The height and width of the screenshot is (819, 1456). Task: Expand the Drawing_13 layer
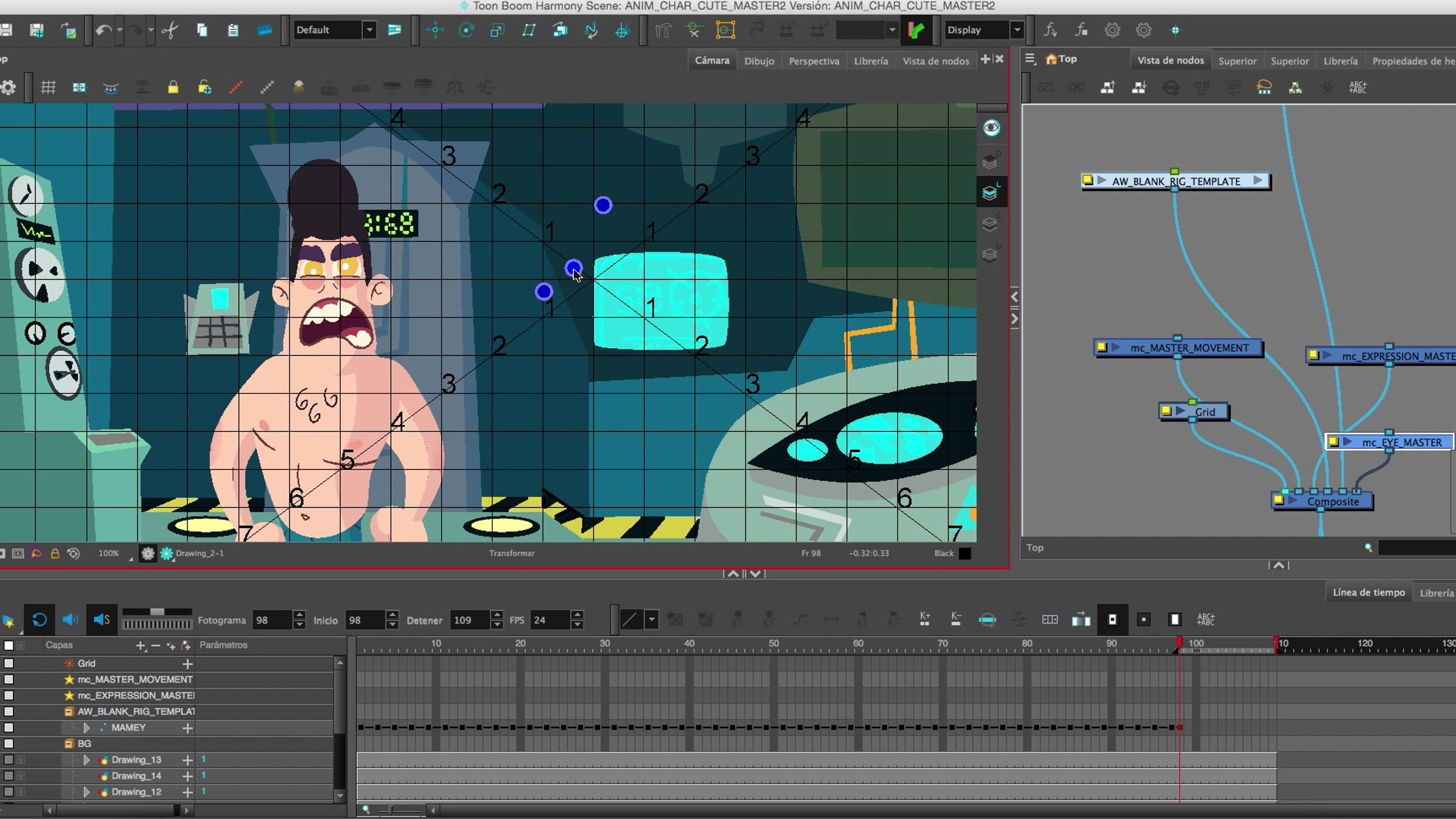click(x=86, y=760)
